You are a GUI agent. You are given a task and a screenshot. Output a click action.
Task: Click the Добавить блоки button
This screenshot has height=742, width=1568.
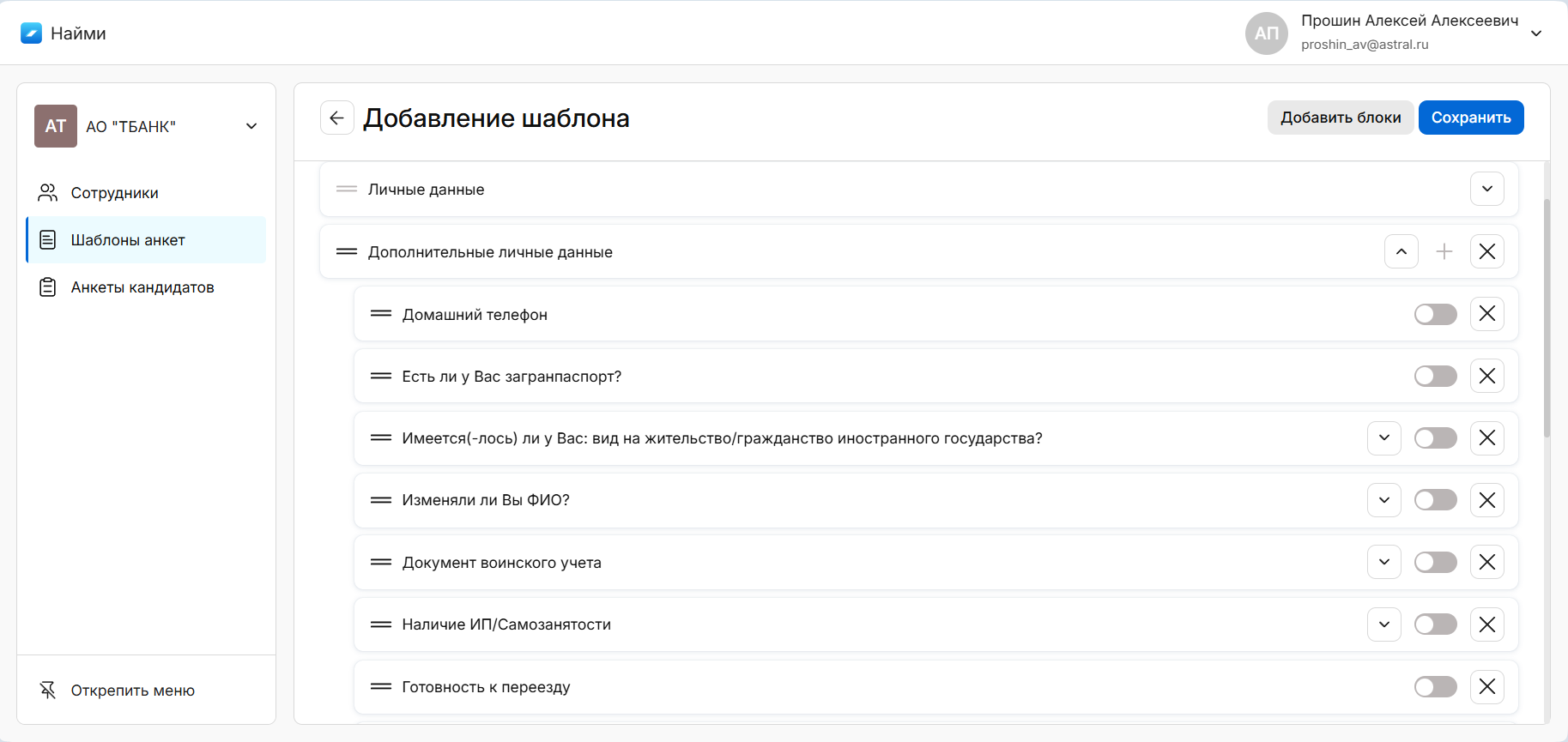point(1341,118)
